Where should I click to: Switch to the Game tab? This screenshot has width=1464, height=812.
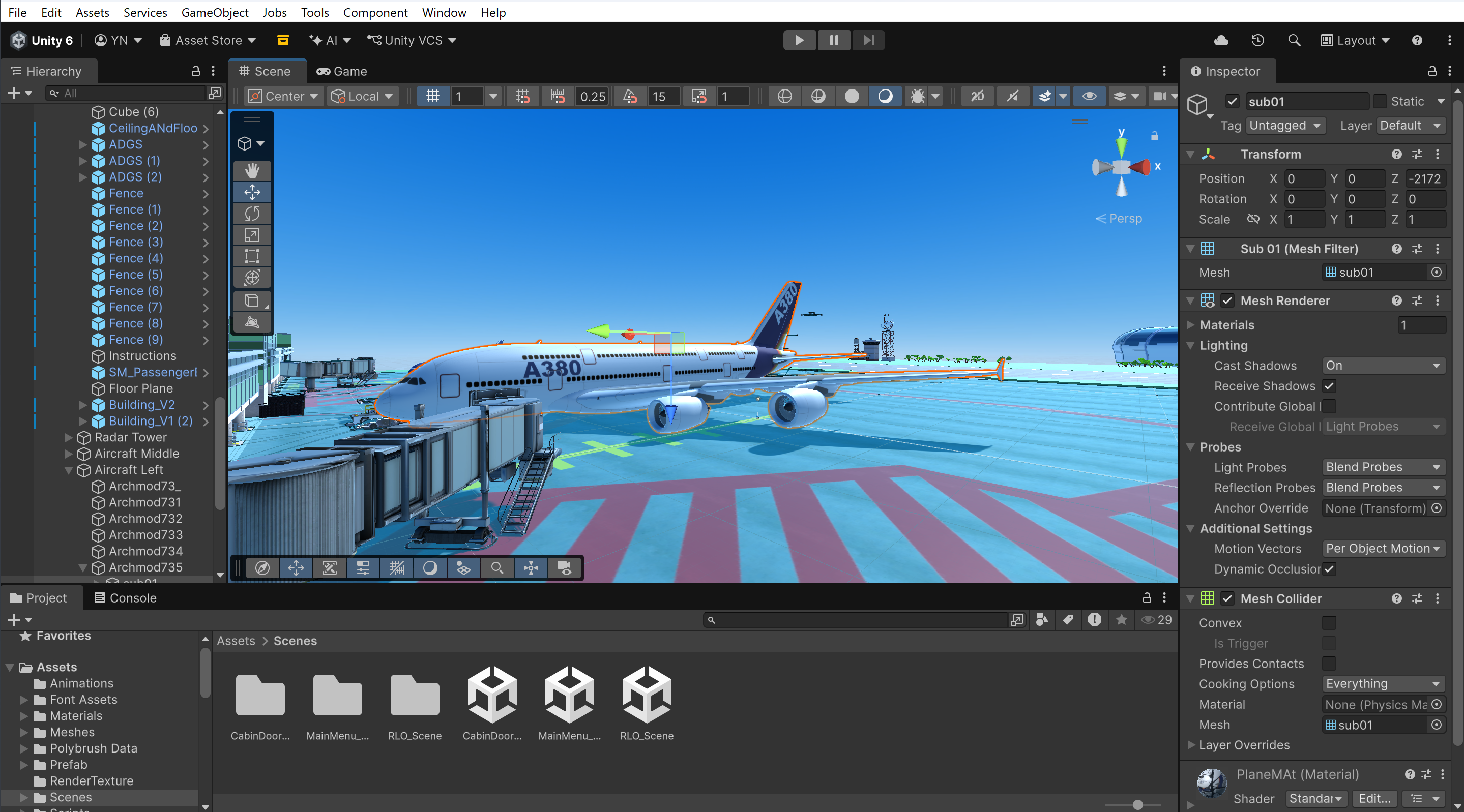click(341, 71)
